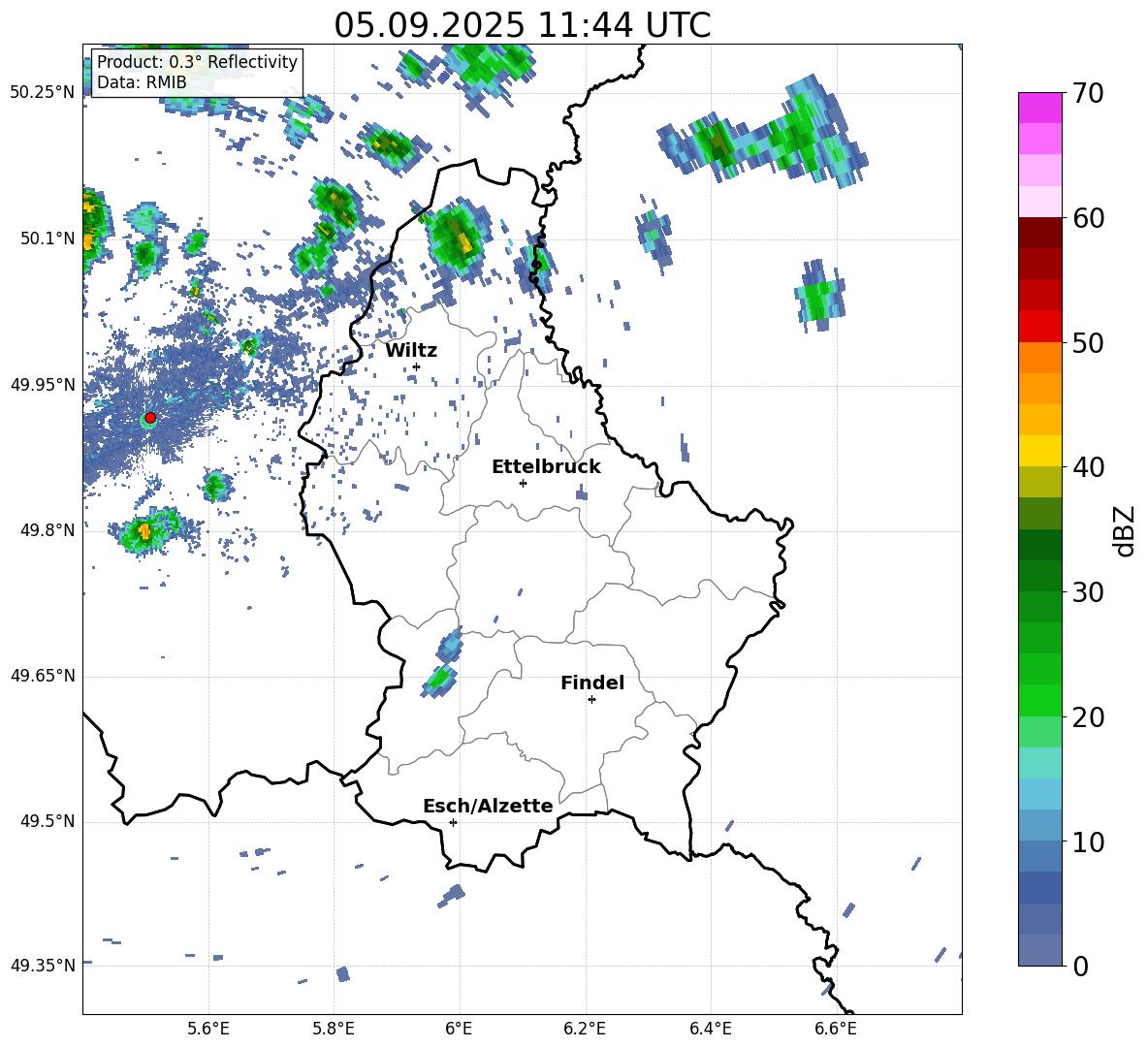Click the Findel station cross marker
This screenshot has width=1148, height=1048.
591,700
